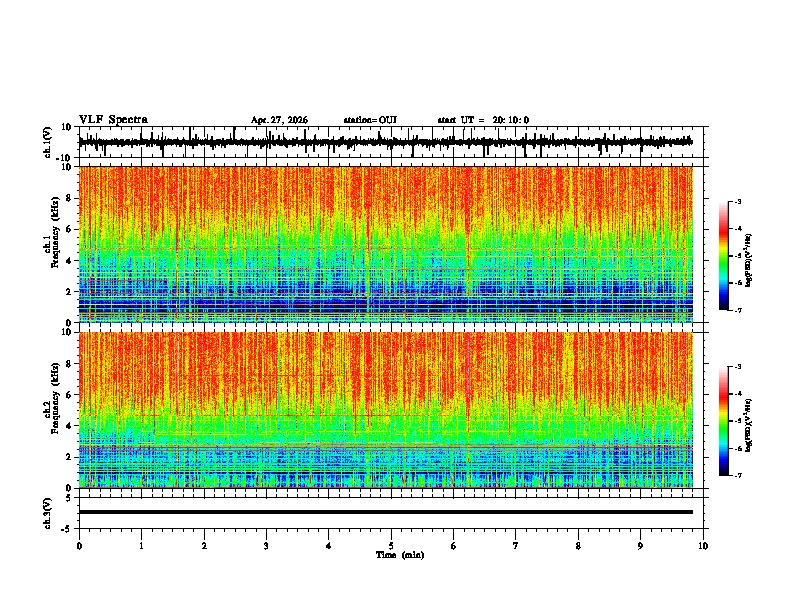Click the ch.1 spectrogram panel
Image resolution: width=792 pixels, height=612 pixels.
[386, 244]
